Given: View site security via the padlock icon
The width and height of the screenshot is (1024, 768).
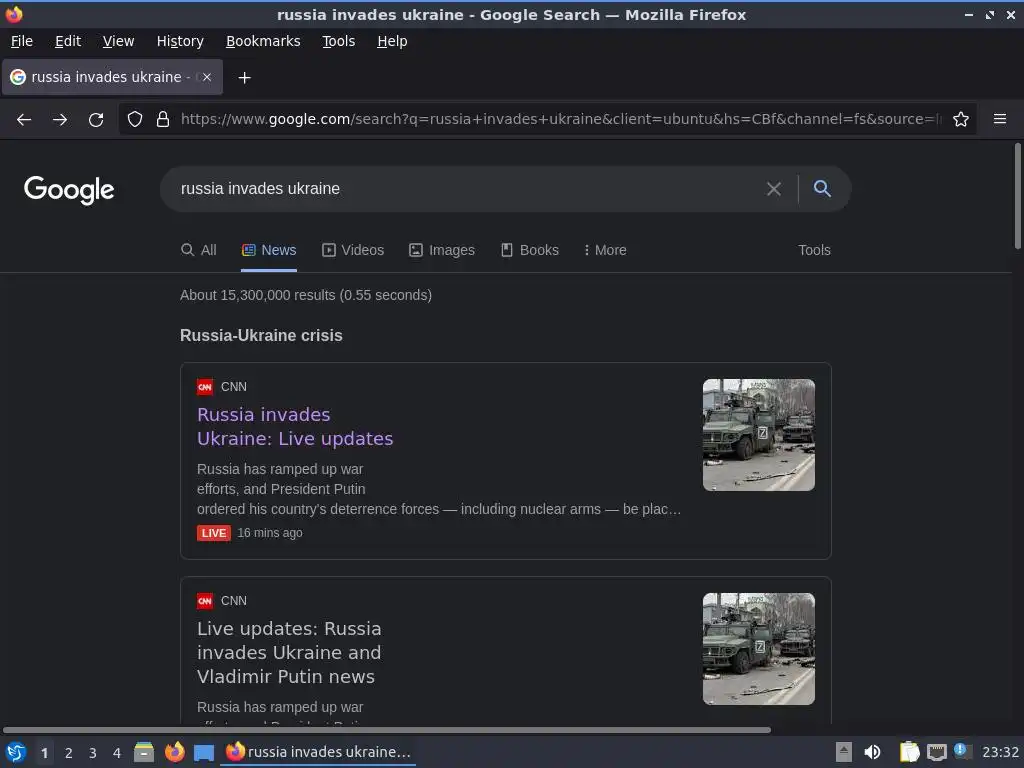Looking at the screenshot, I should point(163,119).
